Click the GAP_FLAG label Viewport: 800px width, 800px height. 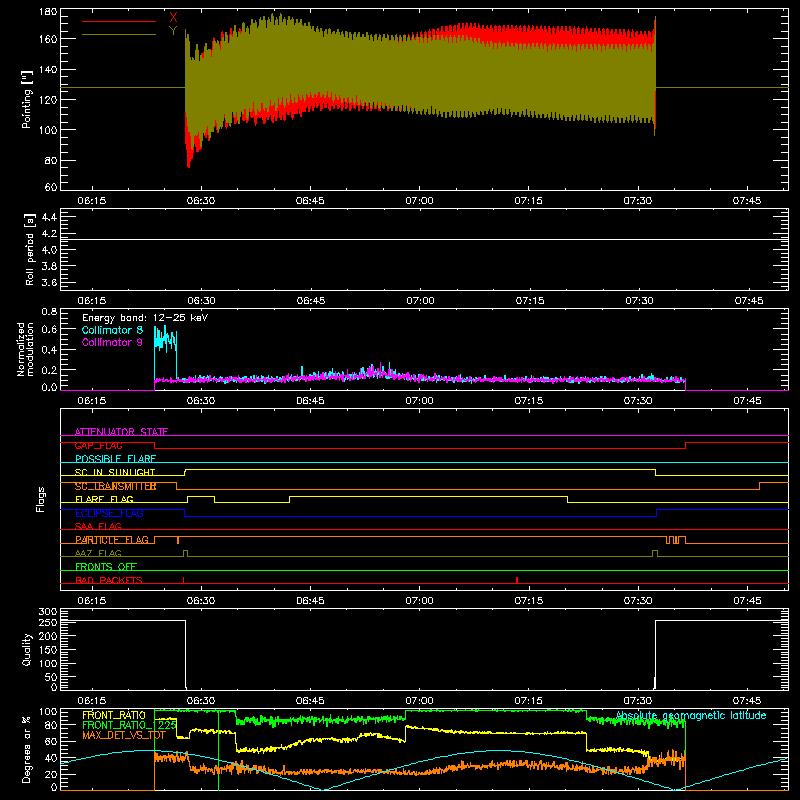99,445
